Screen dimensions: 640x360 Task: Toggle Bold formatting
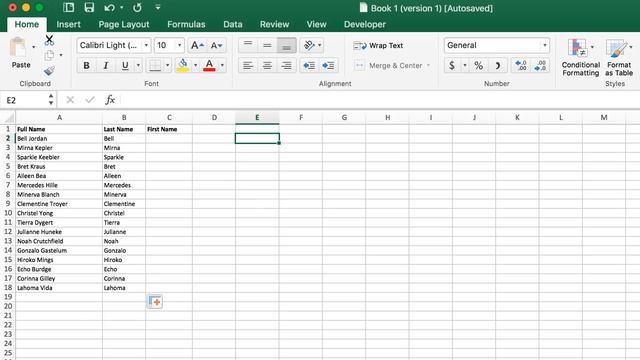point(87,65)
